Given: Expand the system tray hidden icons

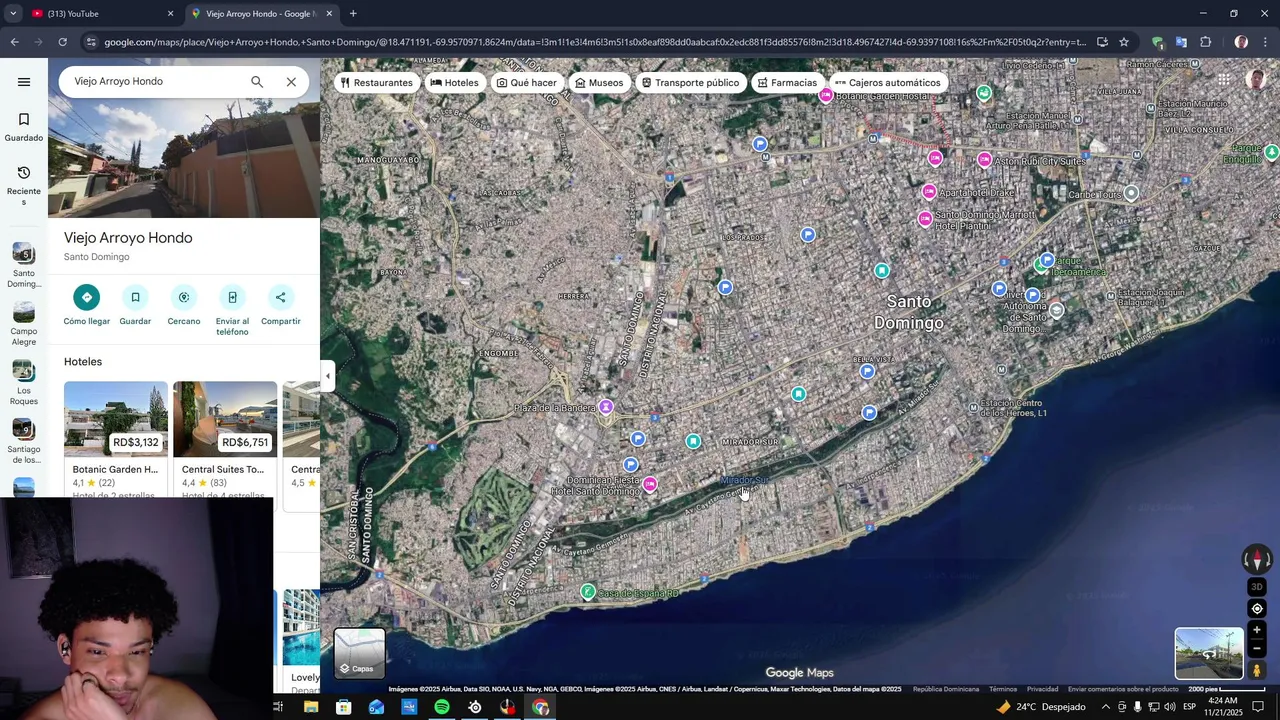Looking at the screenshot, I should 1105,707.
